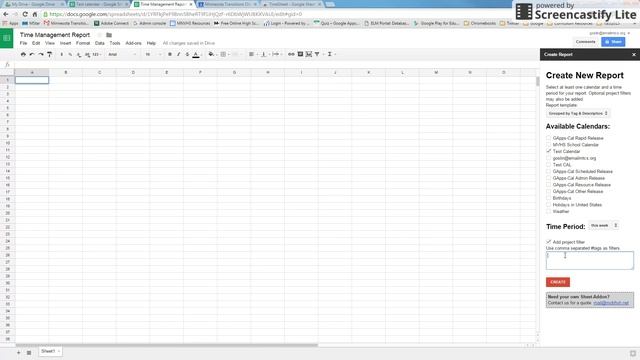Turn on the filter icon
The height and width of the screenshot is (360, 640).
click(317, 54)
